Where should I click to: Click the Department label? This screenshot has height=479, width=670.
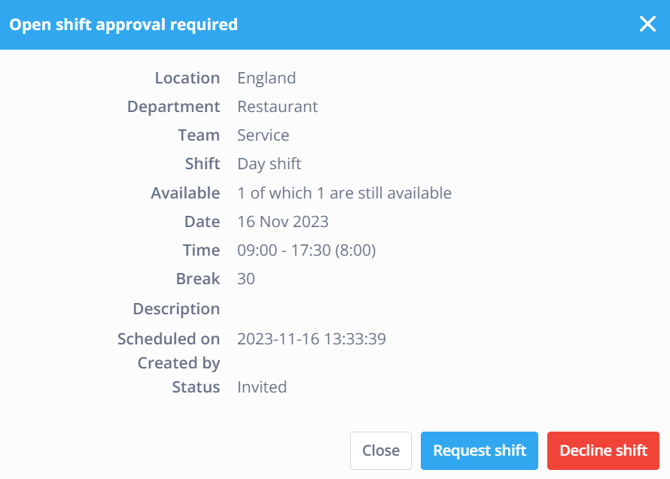point(173,107)
